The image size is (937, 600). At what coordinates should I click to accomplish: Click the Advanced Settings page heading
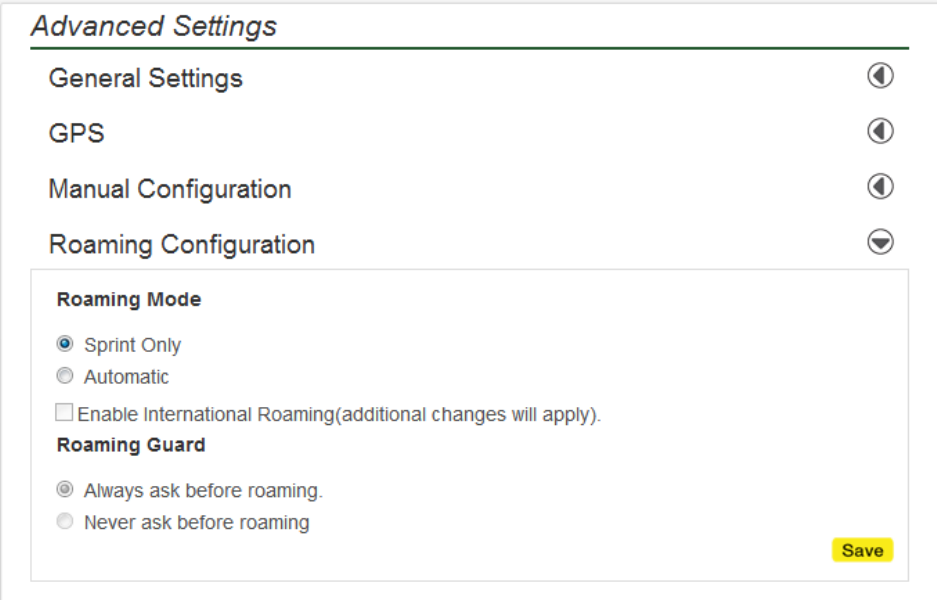tap(154, 26)
